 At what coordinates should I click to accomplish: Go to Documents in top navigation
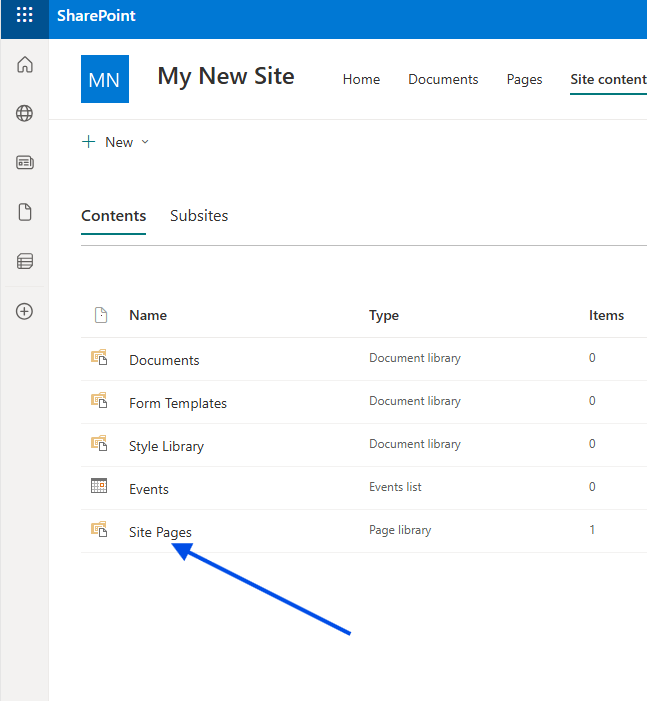[443, 80]
